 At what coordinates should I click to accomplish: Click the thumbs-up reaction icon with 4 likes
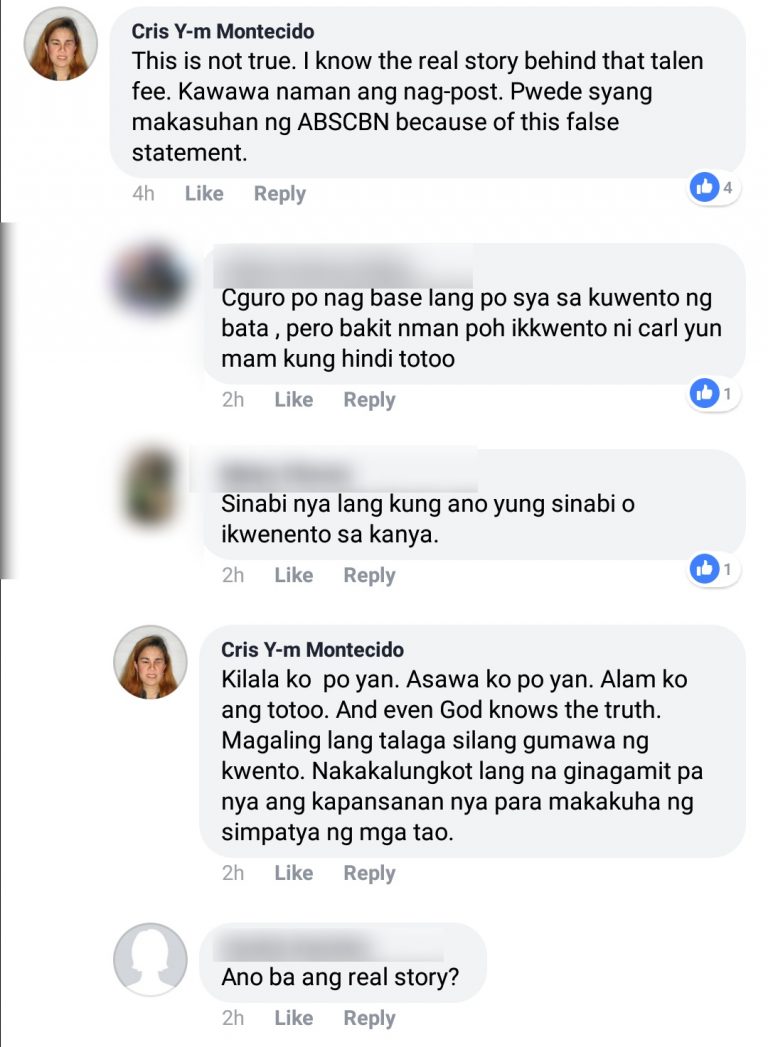[704, 187]
